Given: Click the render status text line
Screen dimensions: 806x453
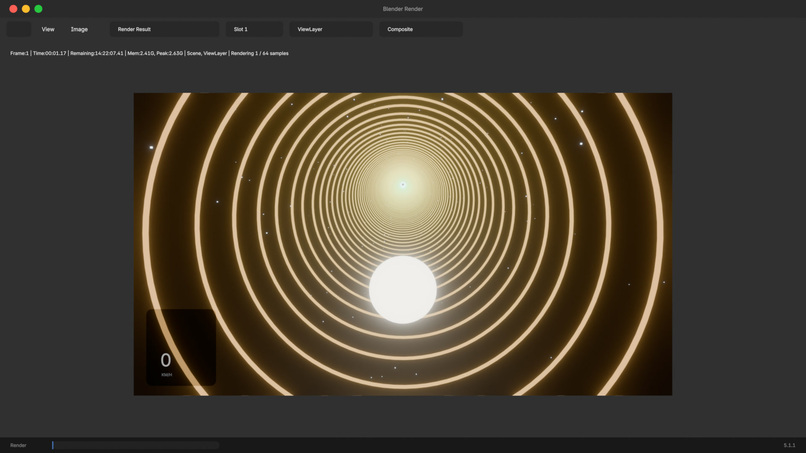Looking at the screenshot, I should (149, 53).
